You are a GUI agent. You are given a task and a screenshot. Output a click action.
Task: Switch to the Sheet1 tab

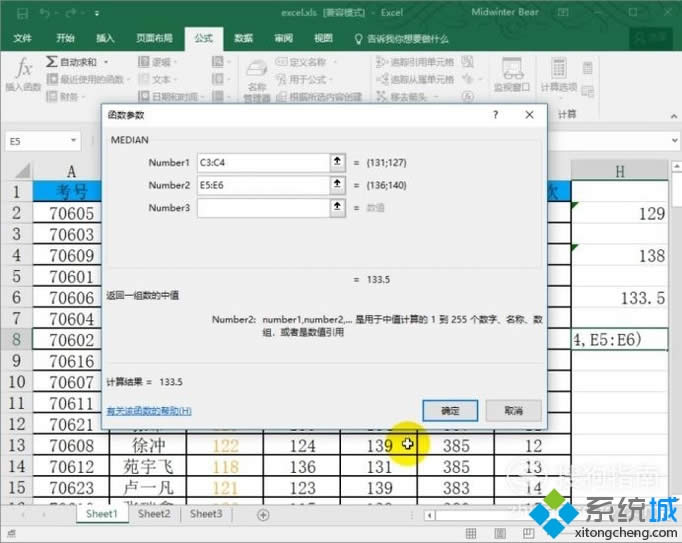102,514
